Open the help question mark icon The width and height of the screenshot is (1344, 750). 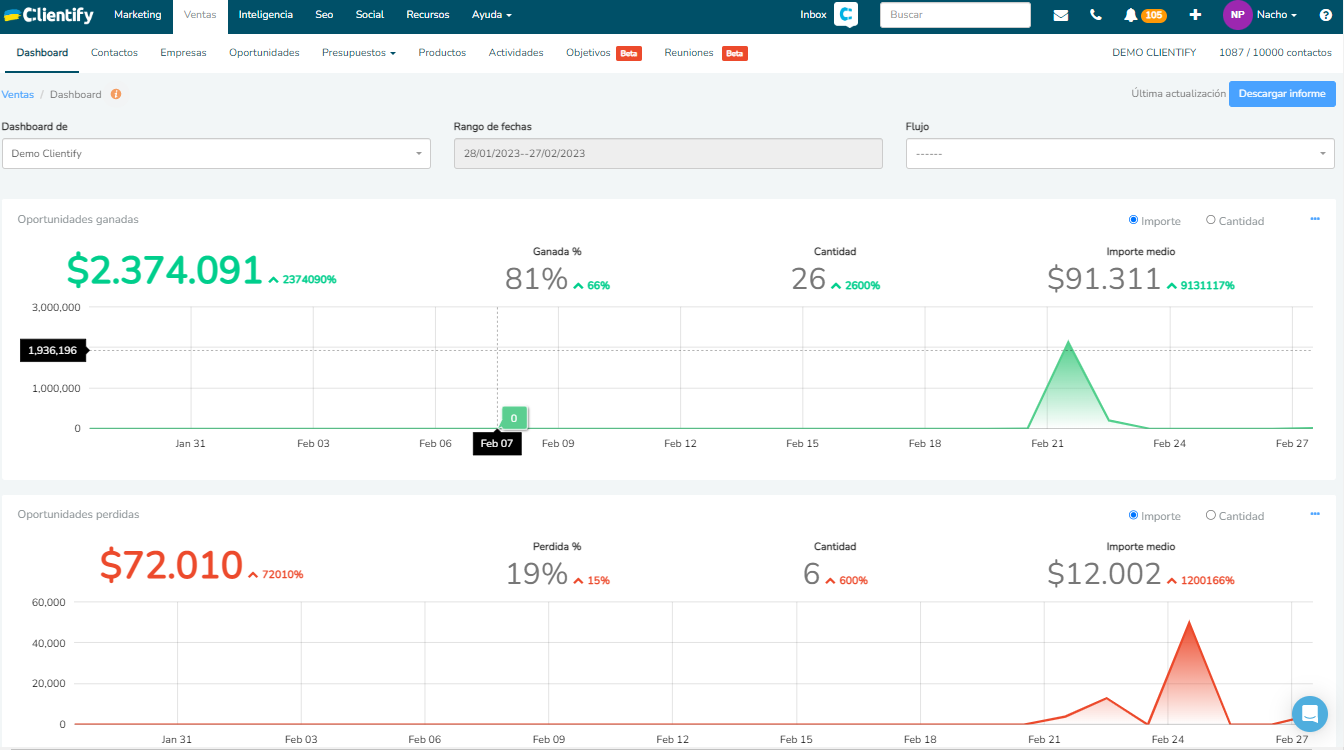tap(1325, 15)
